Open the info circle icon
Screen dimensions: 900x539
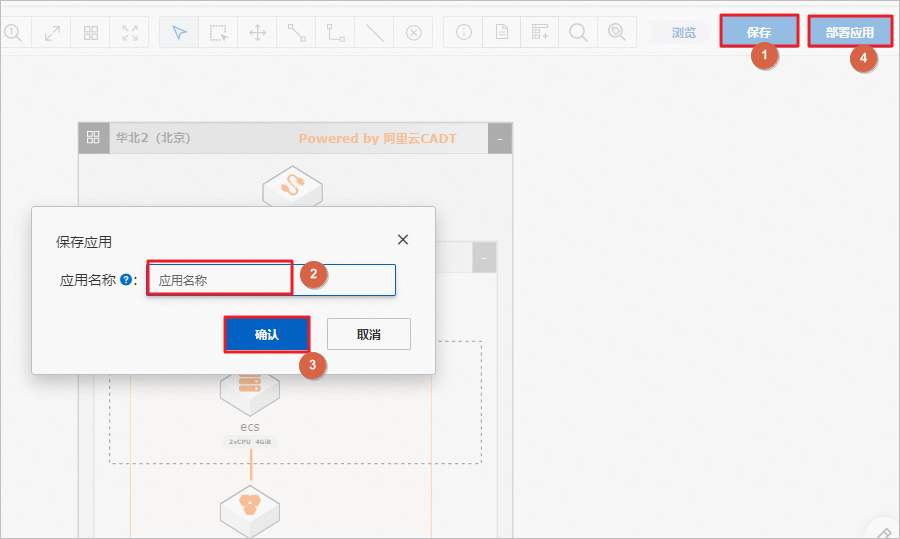(464, 33)
